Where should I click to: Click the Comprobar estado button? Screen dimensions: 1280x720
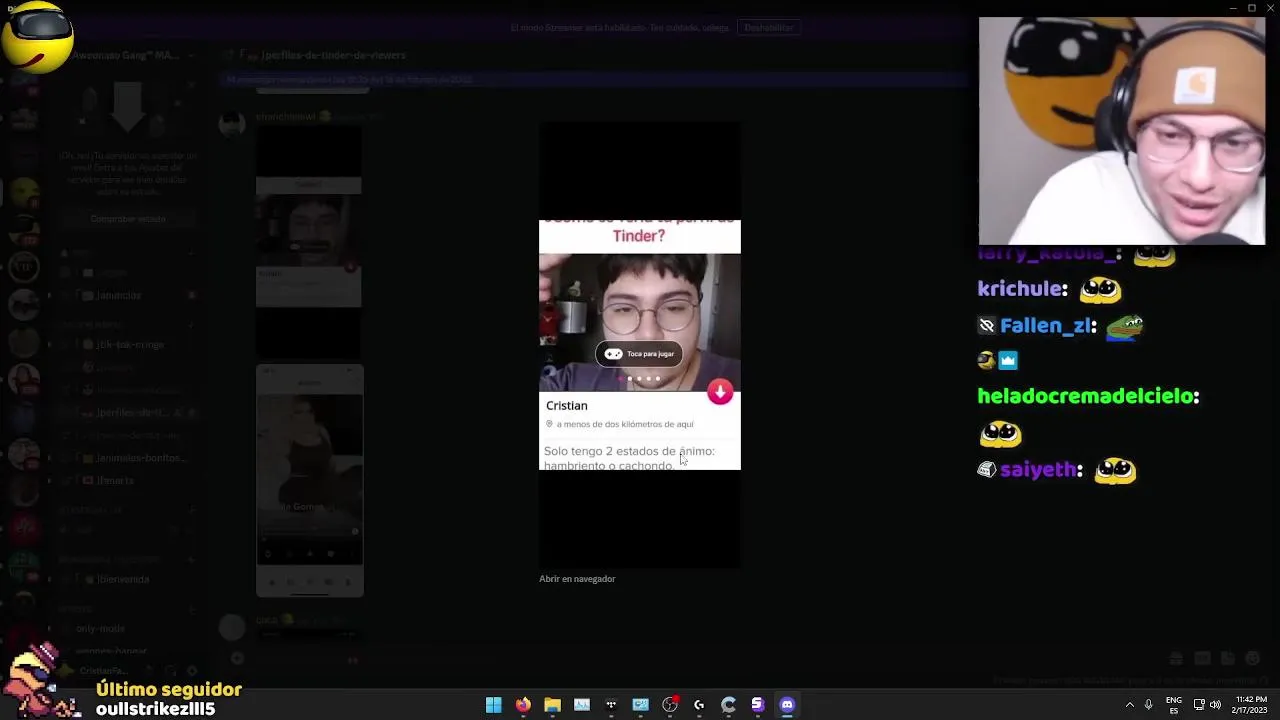click(128, 219)
